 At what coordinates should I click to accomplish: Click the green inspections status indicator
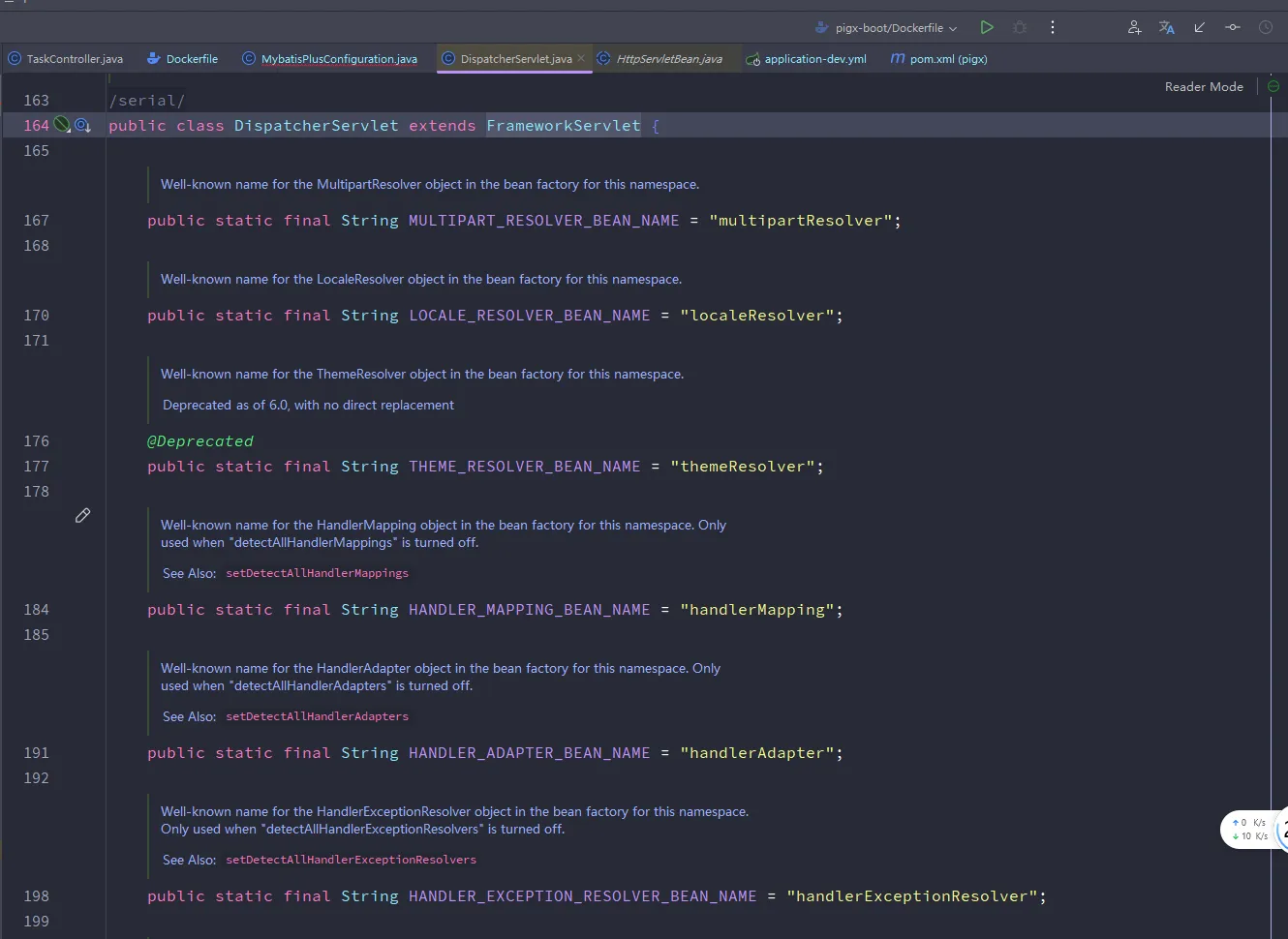(x=1273, y=86)
